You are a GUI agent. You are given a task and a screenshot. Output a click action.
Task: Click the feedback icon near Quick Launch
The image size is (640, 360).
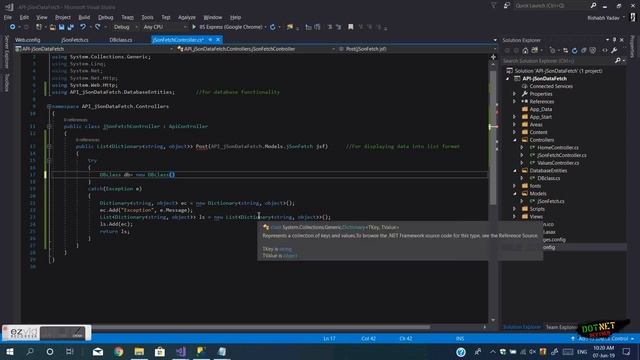507,6
